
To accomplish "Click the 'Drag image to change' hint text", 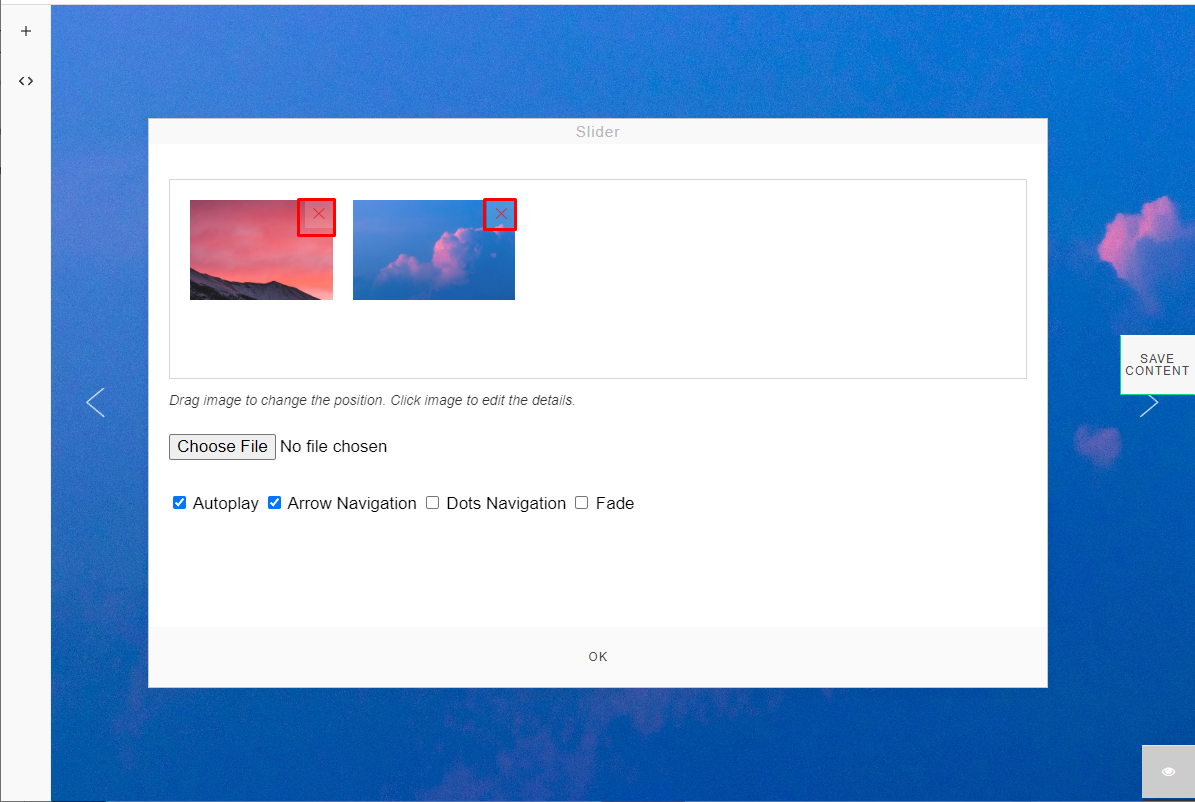I will pyautogui.click(x=372, y=400).
